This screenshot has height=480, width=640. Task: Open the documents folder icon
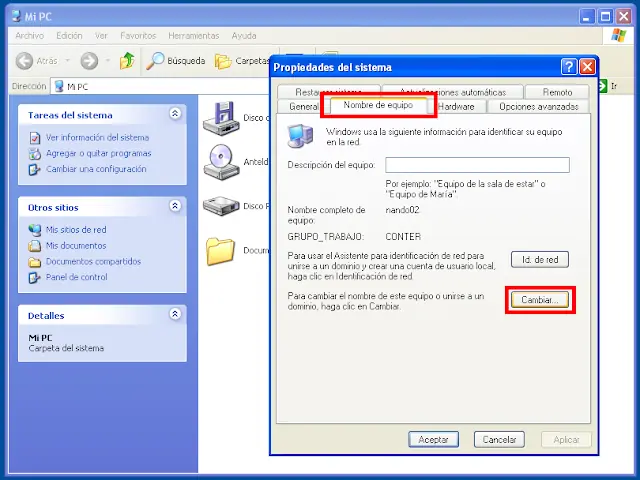click(220, 251)
